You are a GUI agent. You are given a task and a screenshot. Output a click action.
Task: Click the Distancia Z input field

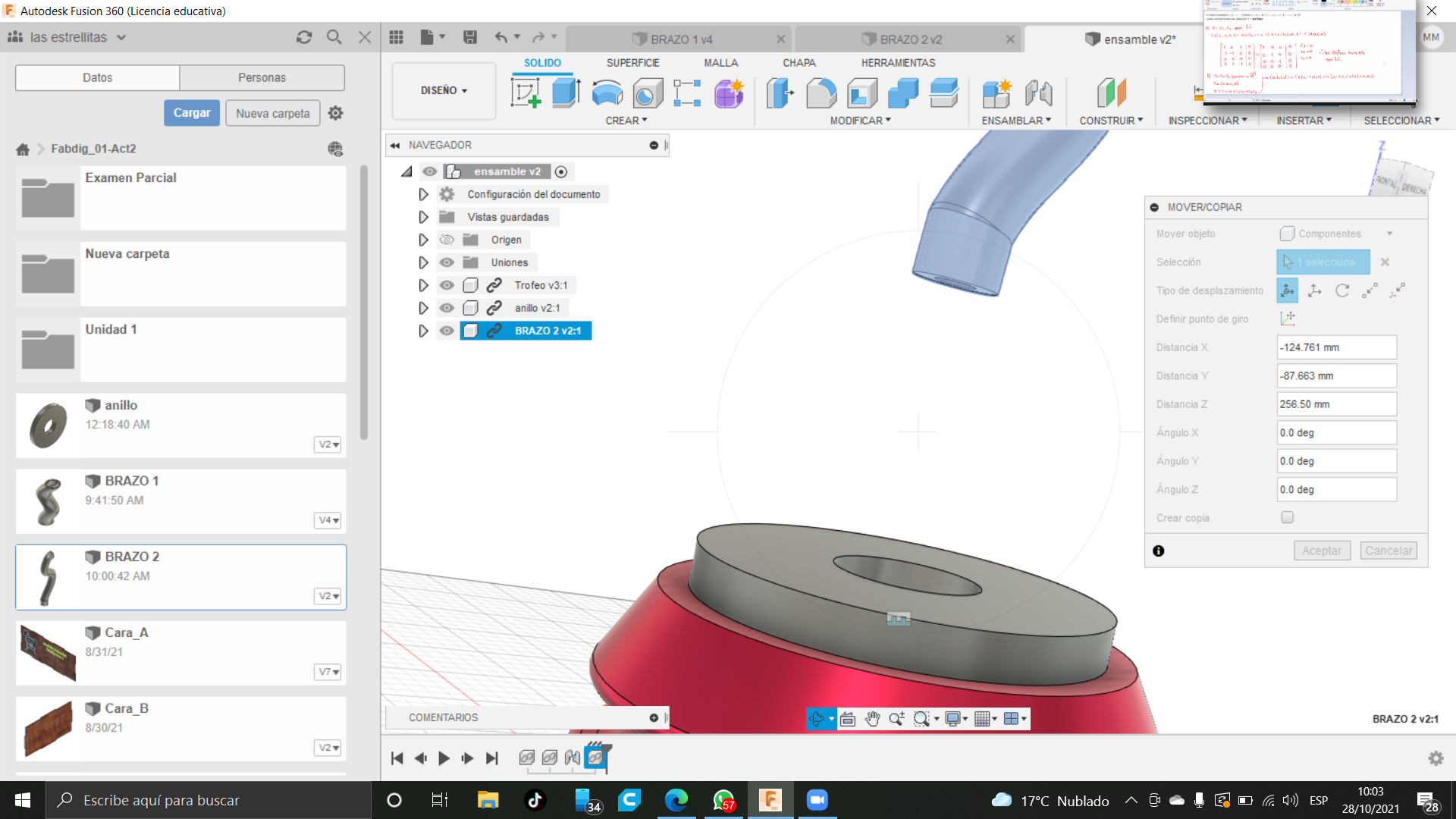tap(1335, 404)
